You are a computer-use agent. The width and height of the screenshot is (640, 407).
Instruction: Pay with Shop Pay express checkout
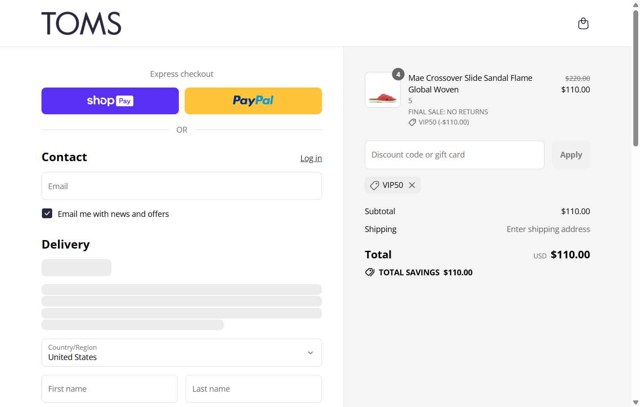point(110,101)
